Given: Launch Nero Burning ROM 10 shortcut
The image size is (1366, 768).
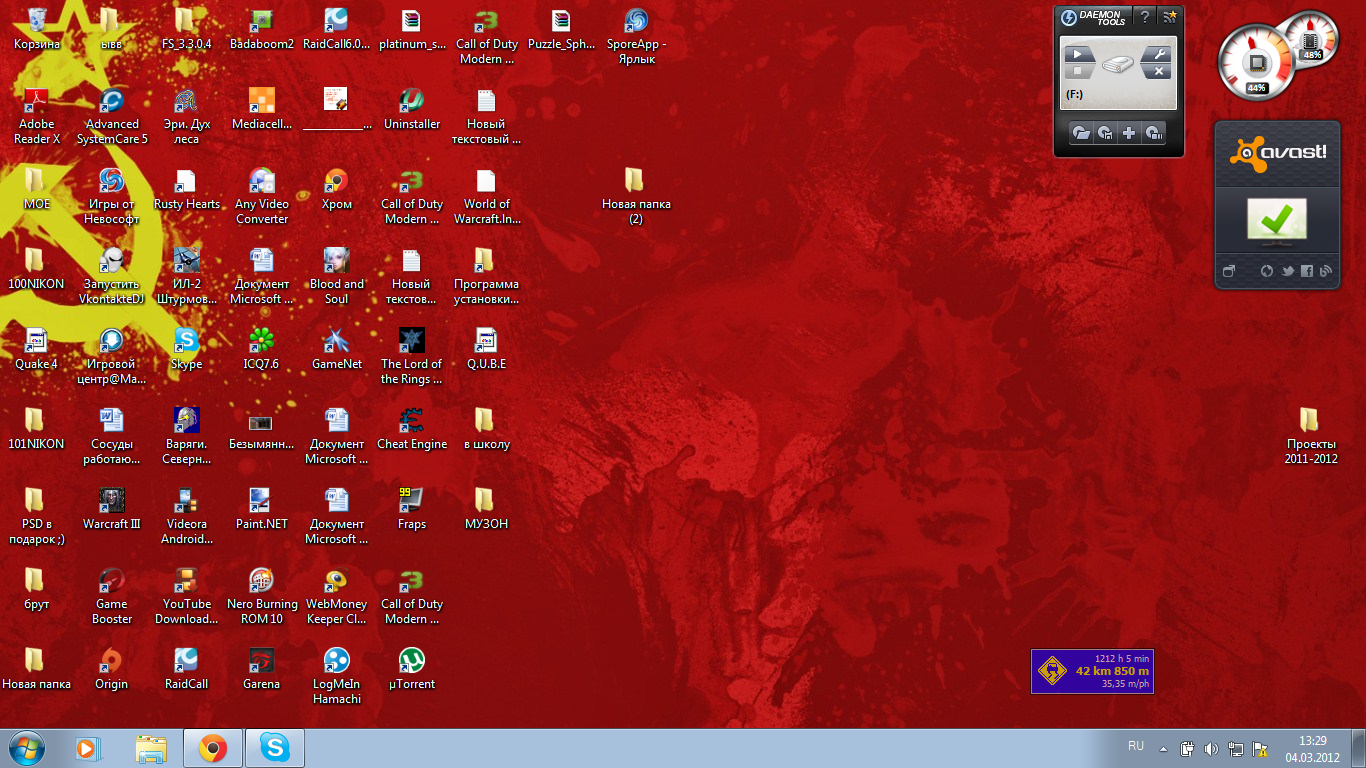Looking at the screenshot, I should (262, 595).
